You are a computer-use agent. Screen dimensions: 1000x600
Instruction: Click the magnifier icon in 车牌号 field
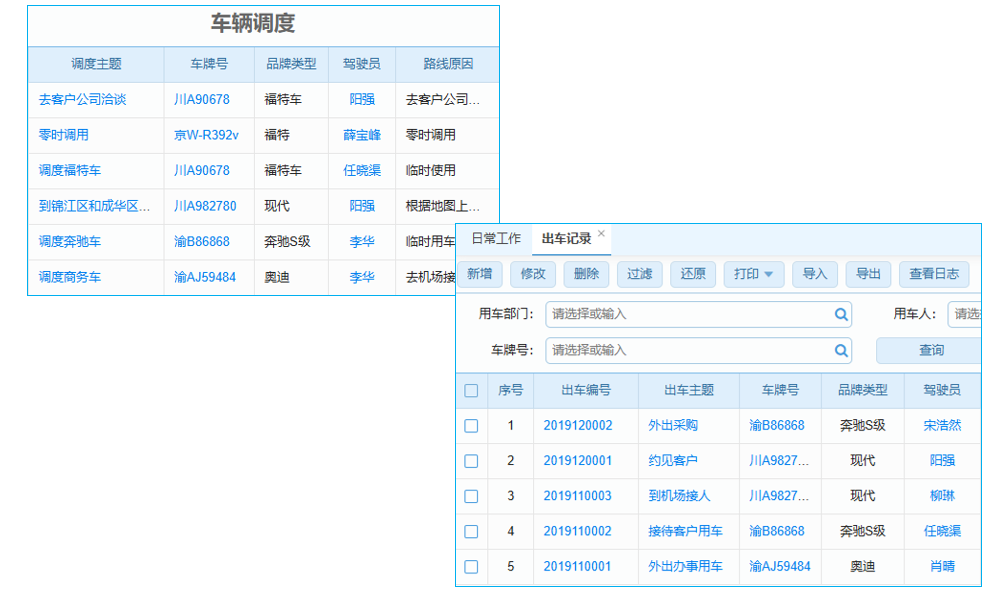click(x=841, y=351)
